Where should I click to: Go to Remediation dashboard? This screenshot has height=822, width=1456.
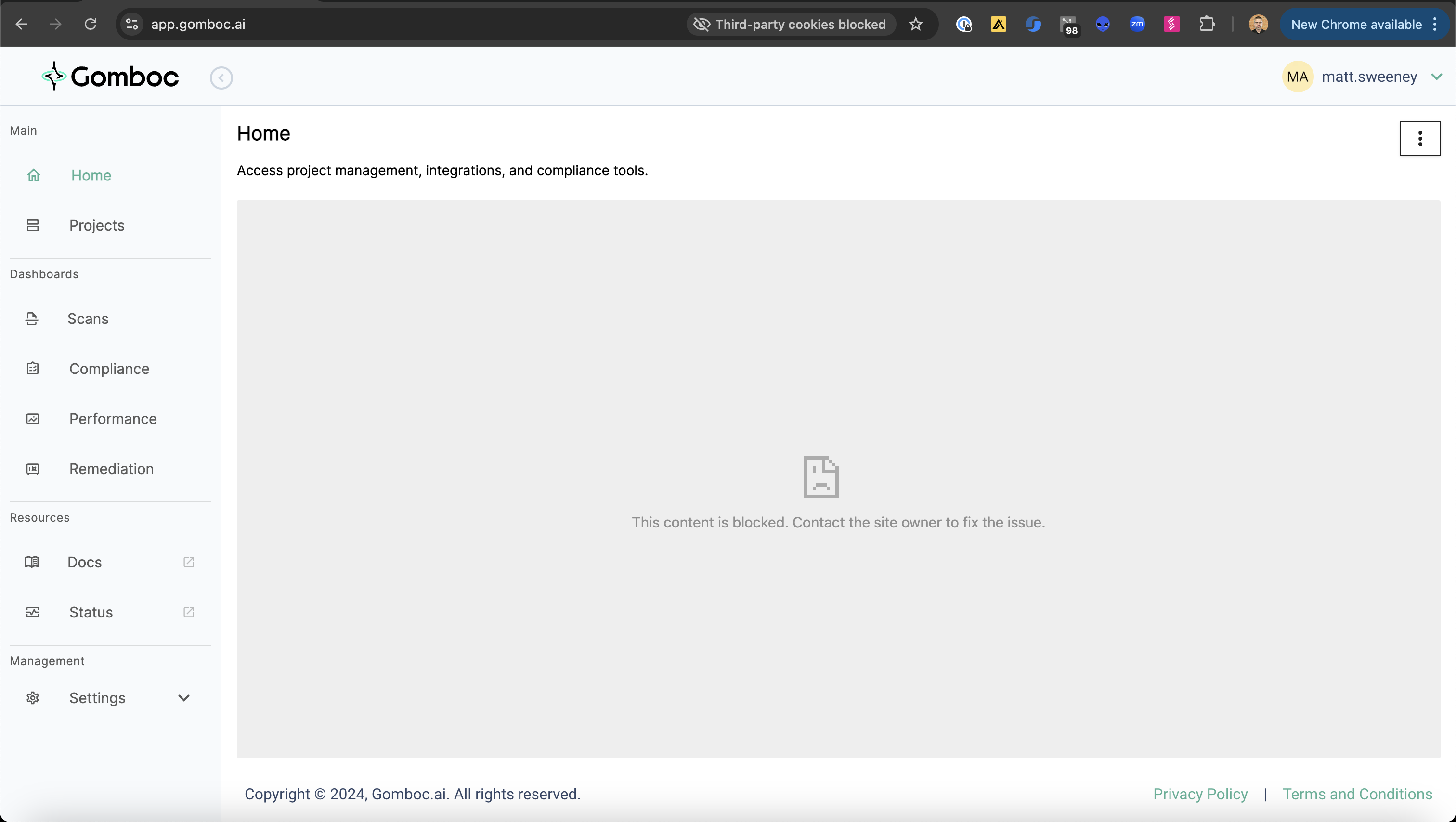pos(111,469)
